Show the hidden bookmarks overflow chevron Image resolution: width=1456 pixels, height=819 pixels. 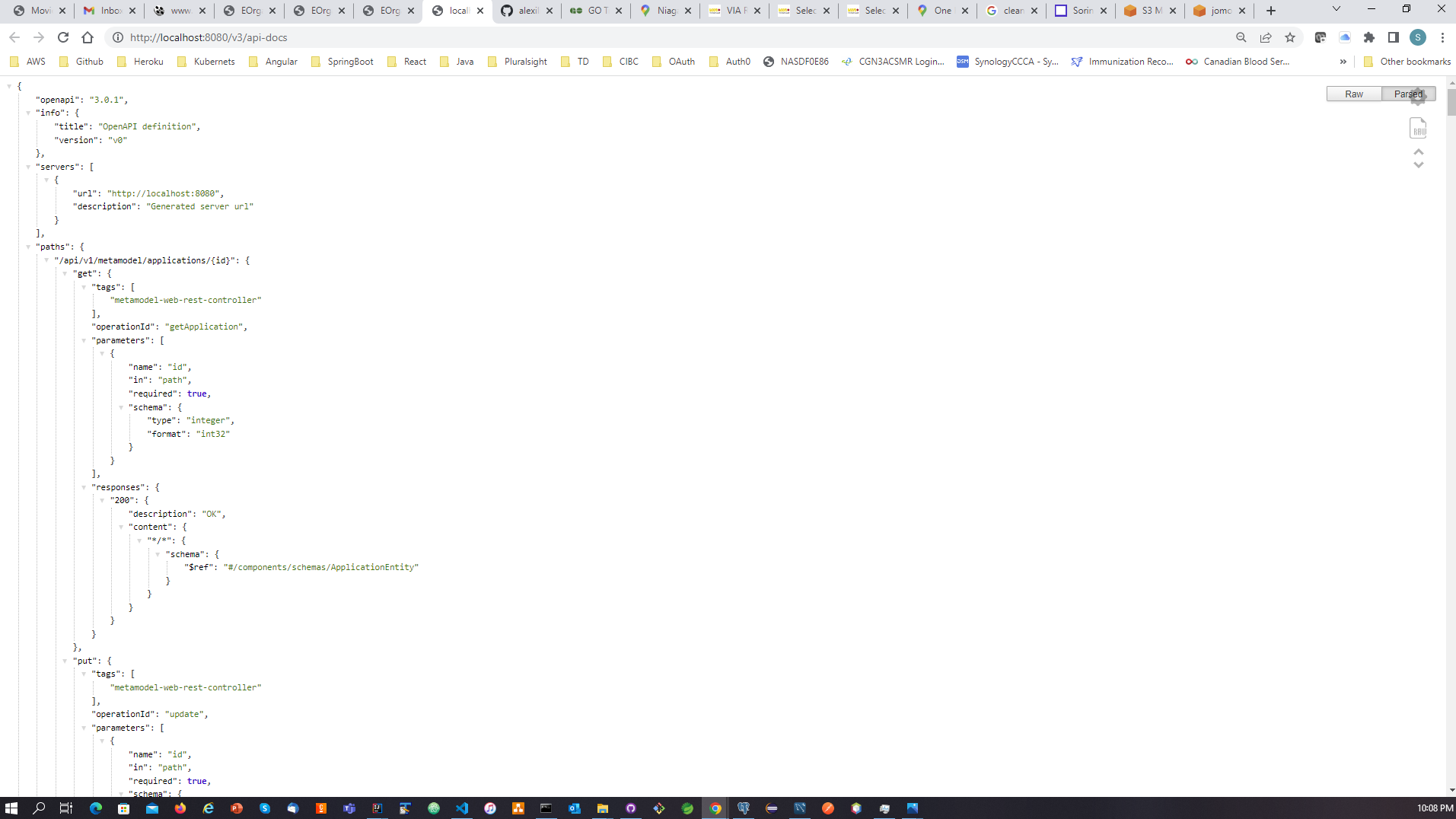point(1343,62)
